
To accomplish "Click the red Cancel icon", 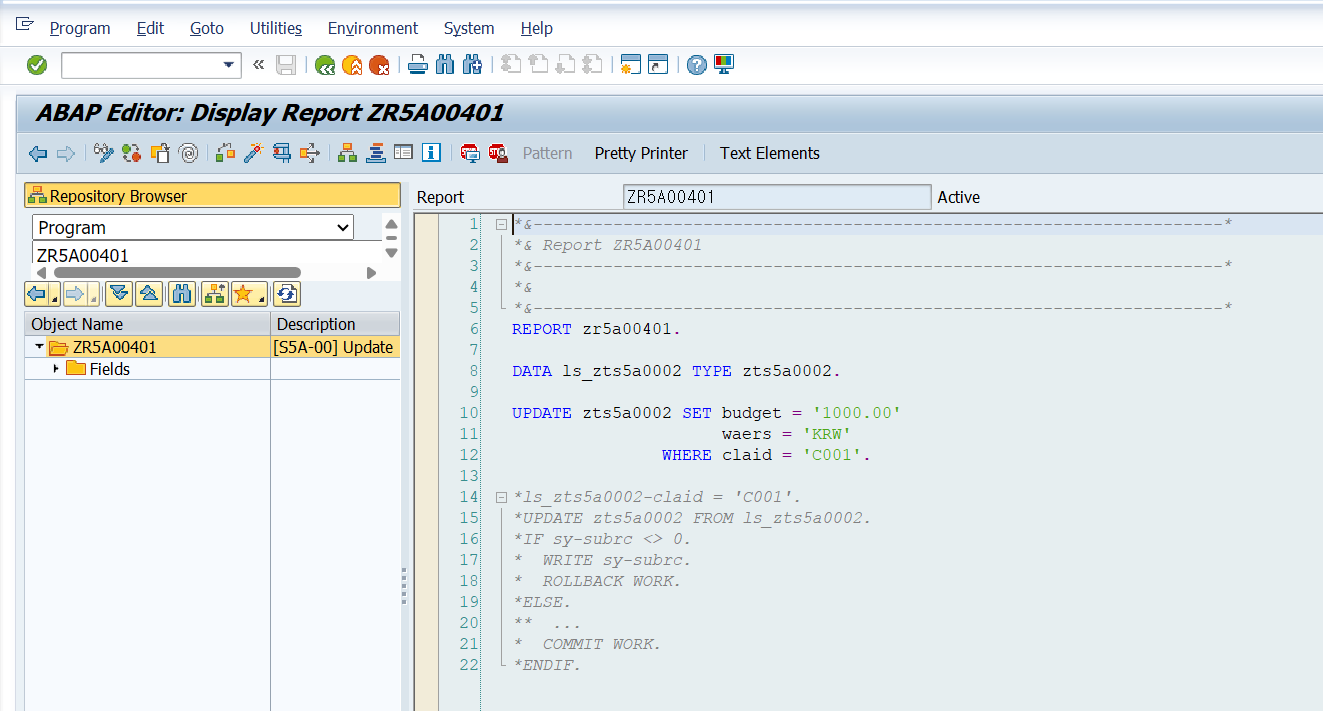I will pos(379,66).
